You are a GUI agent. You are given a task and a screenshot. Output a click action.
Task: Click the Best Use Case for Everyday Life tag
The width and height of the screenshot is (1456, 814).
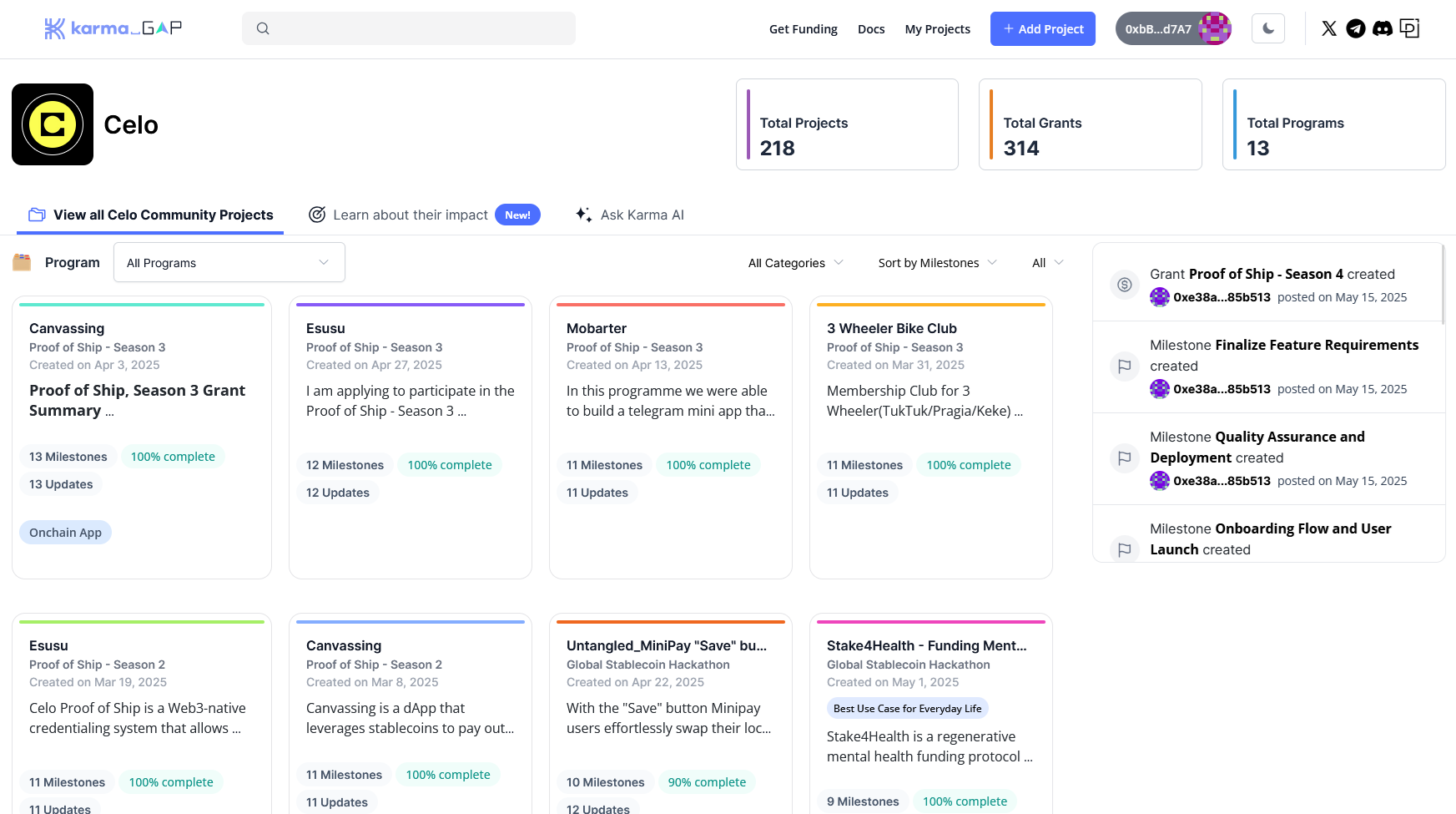(x=908, y=709)
